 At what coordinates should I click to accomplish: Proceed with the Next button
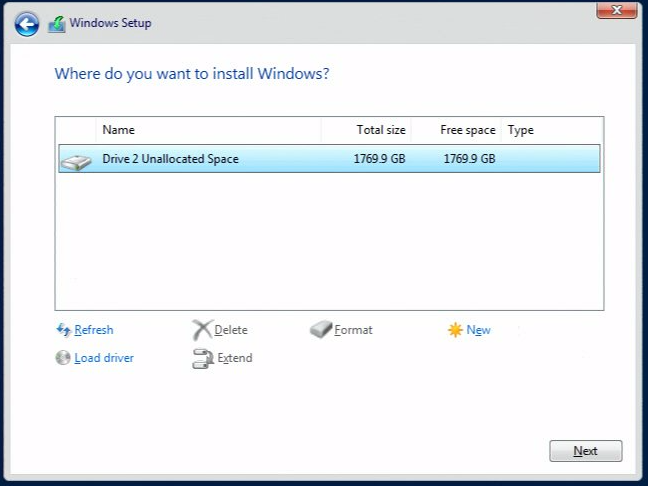pyautogui.click(x=586, y=451)
